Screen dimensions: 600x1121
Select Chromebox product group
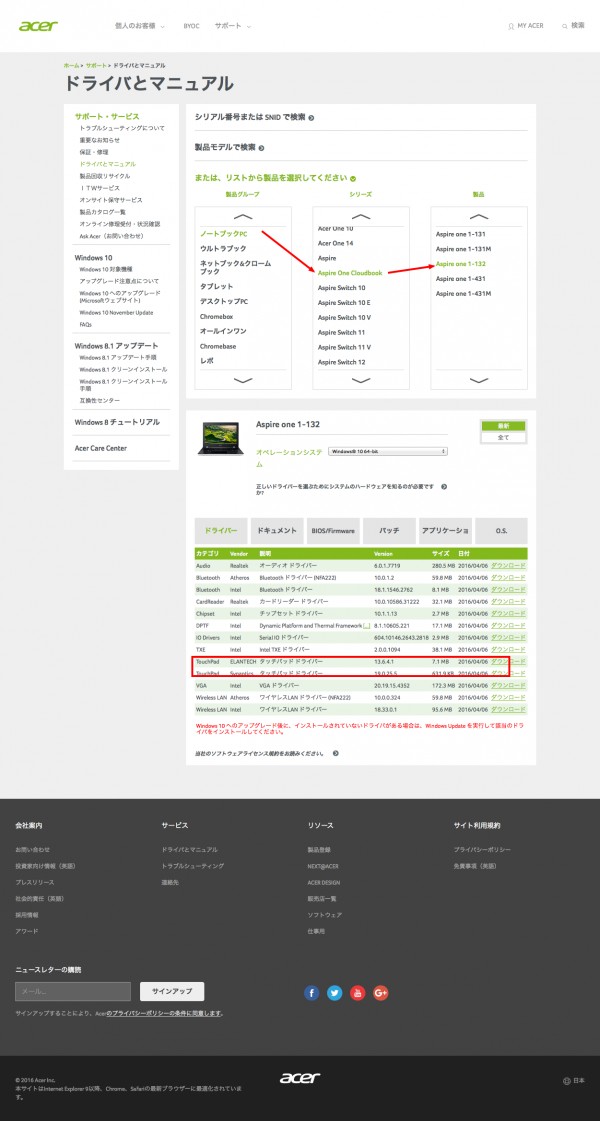[x=217, y=316]
